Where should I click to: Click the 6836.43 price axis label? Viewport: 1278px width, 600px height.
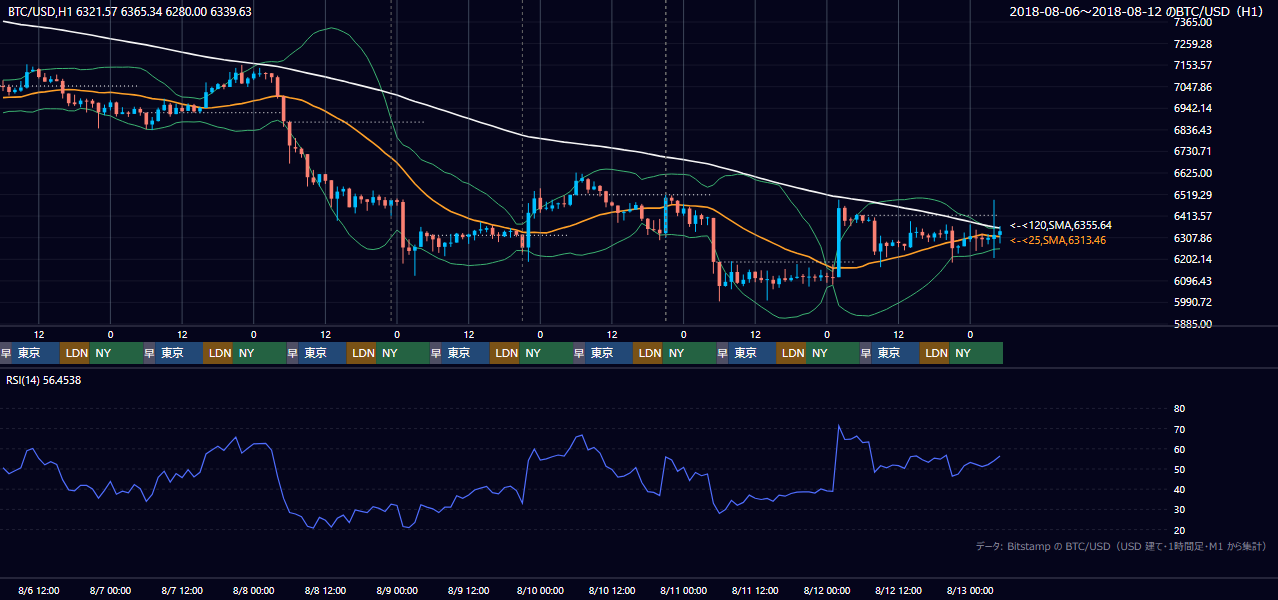point(1192,130)
